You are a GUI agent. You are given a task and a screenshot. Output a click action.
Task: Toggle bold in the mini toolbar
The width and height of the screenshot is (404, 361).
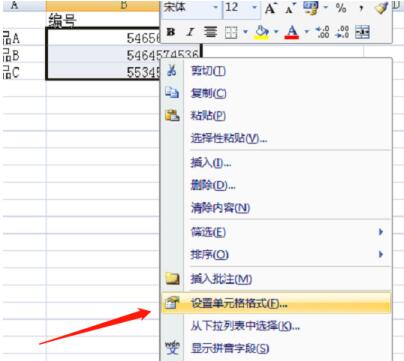pyautogui.click(x=171, y=32)
